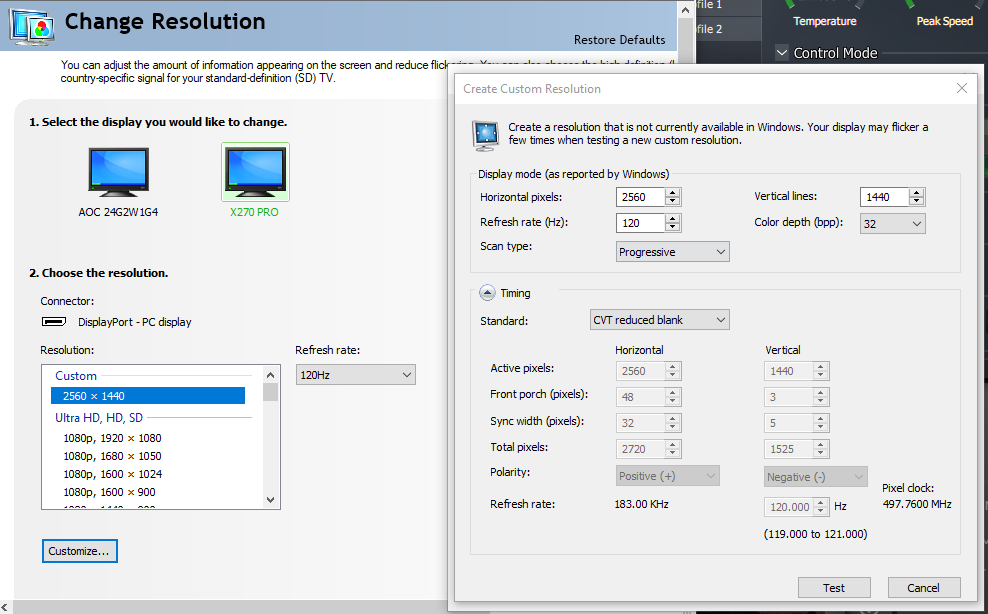Select the X270 PRO monitor icon
The height and width of the screenshot is (614, 988).
point(254,172)
